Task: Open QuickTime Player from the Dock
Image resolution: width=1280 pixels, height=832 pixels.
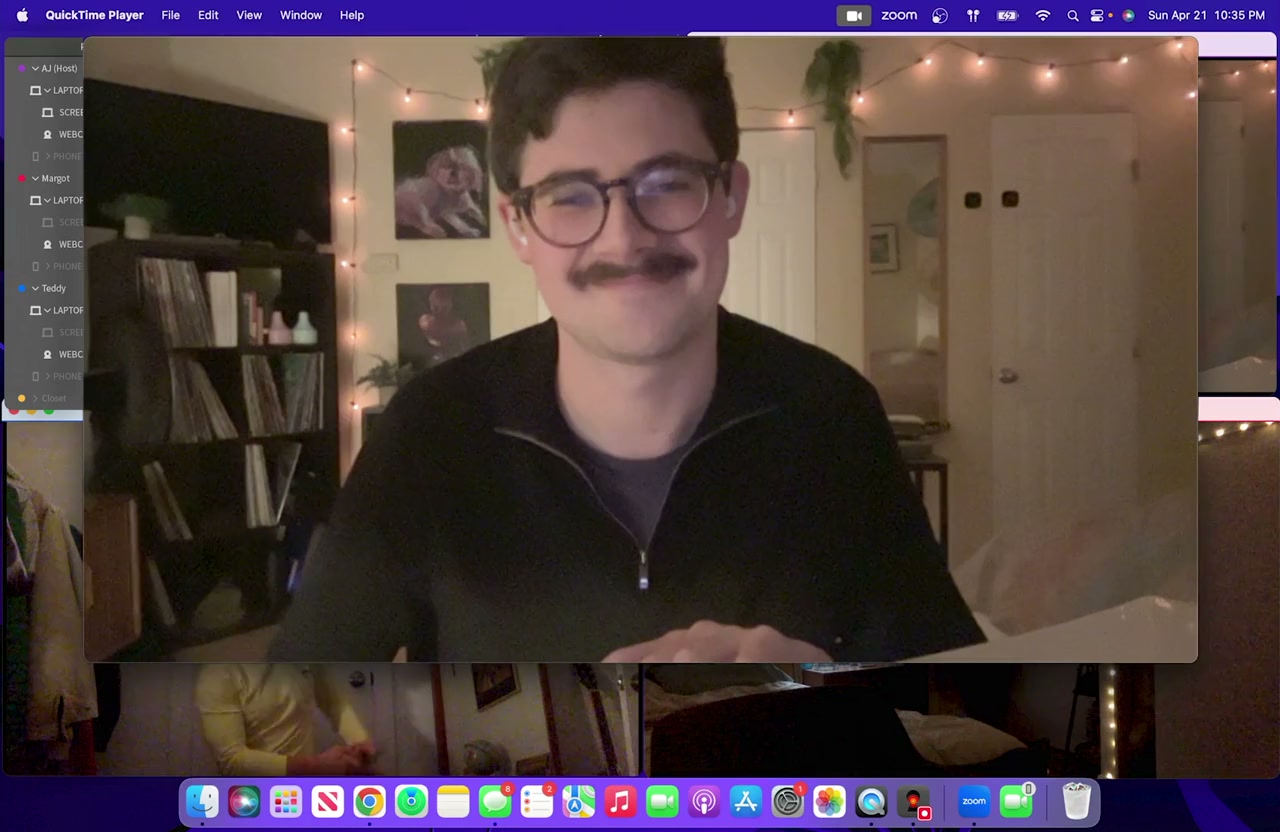Action: 871,801
